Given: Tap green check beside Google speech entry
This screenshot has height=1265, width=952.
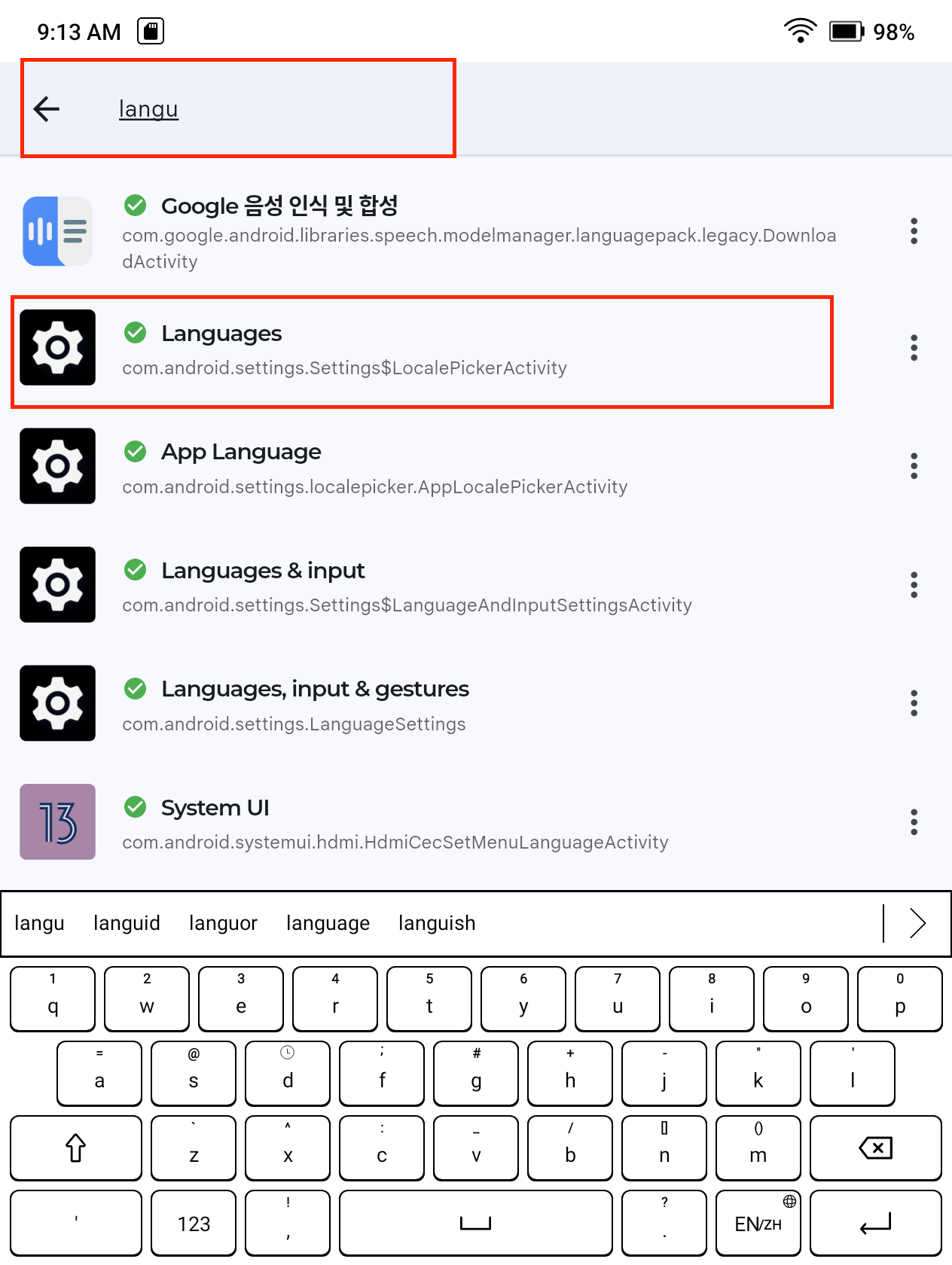Looking at the screenshot, I should click(x=136, y=204).
